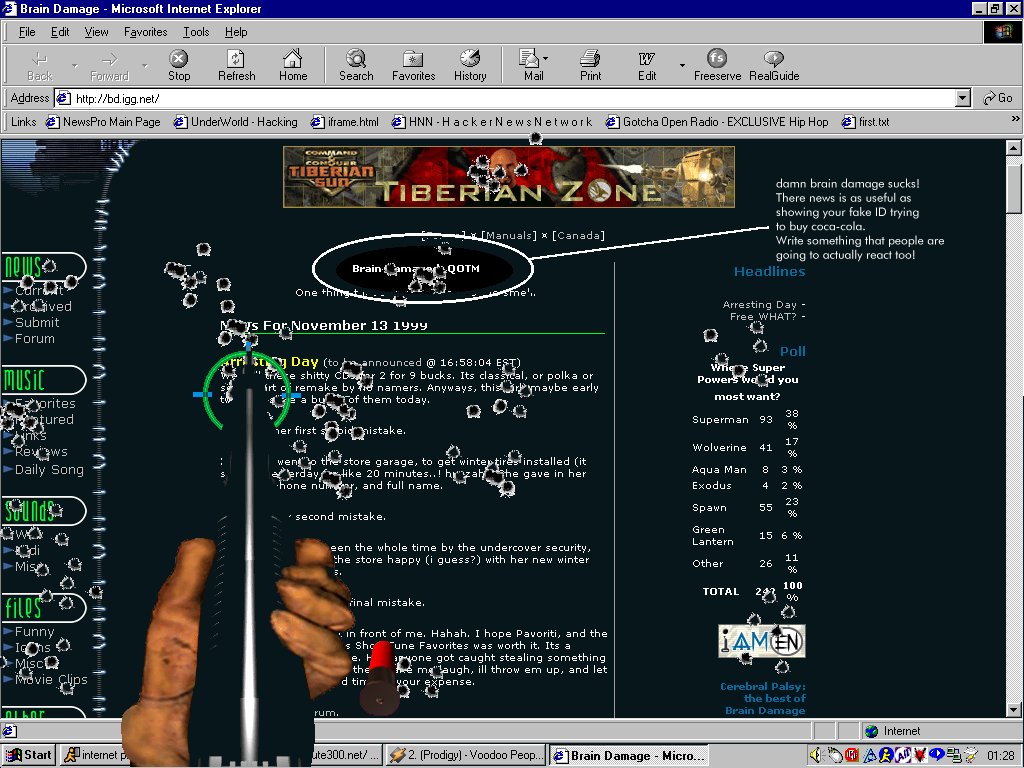This screenshot has height=768, width=1024.
Task: Open the Tiberian Zone banner ad
Action: point(508,177)
